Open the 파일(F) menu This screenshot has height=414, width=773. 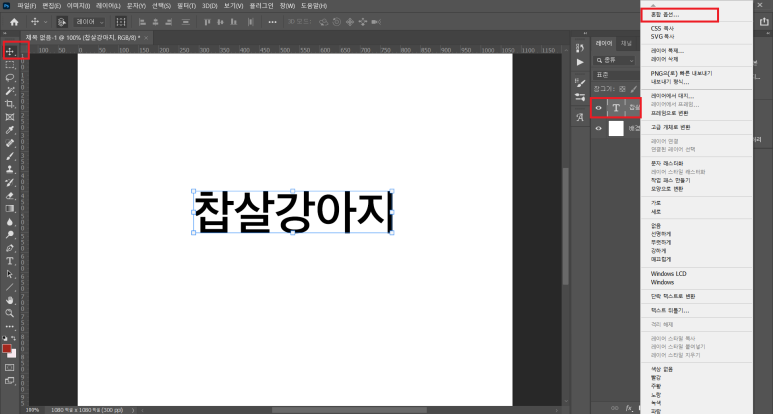click(x=27, y=6)
